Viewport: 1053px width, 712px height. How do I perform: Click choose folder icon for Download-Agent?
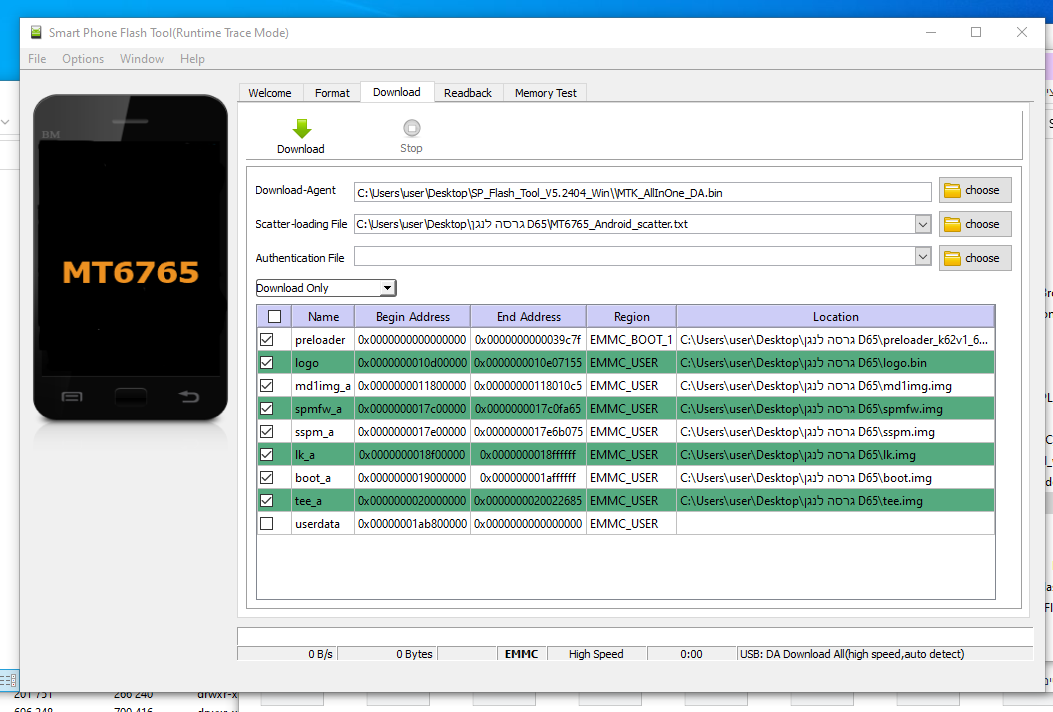(x=952, y=190)
